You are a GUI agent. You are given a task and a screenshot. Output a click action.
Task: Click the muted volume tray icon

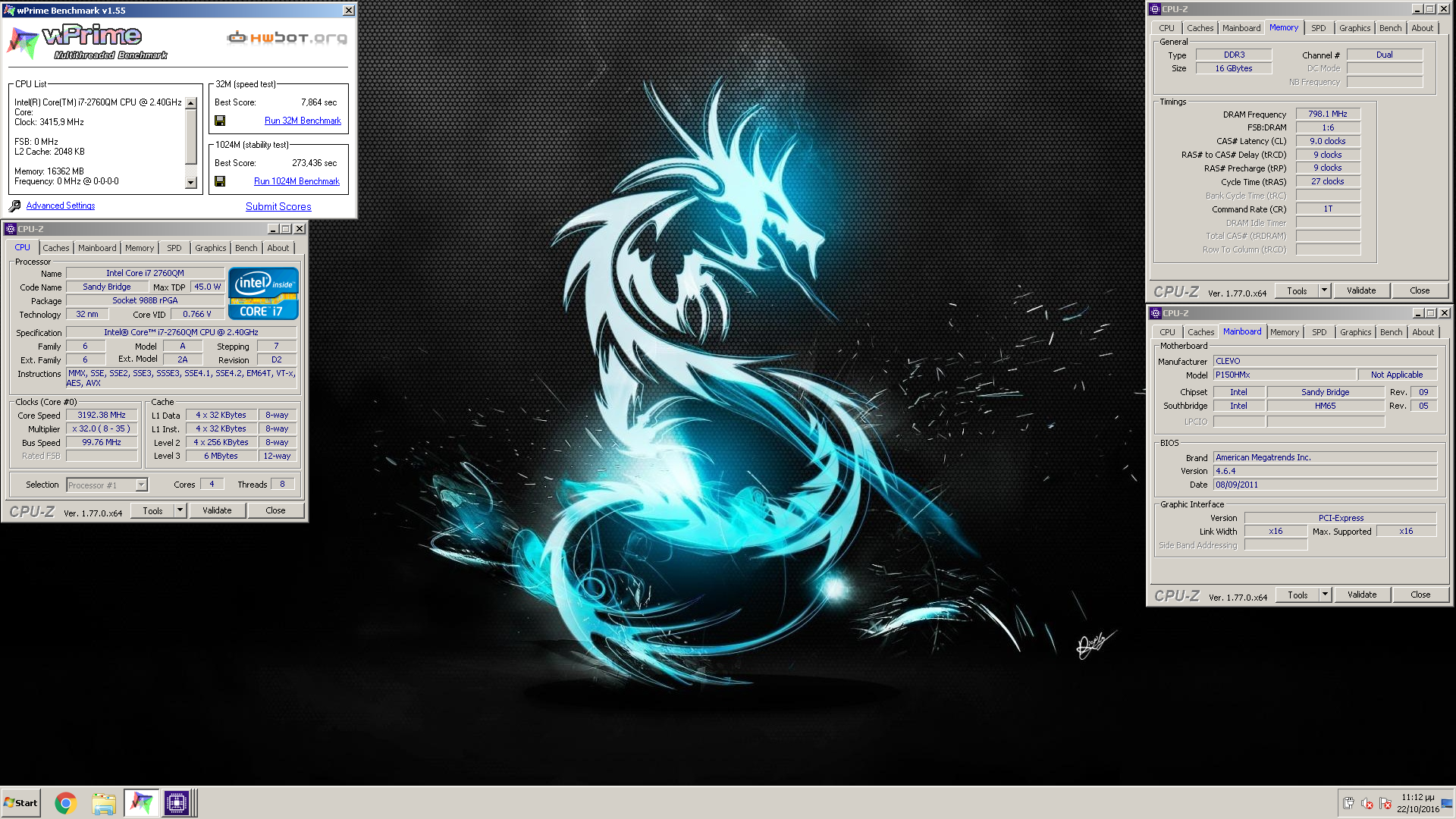click(1367, 803)
